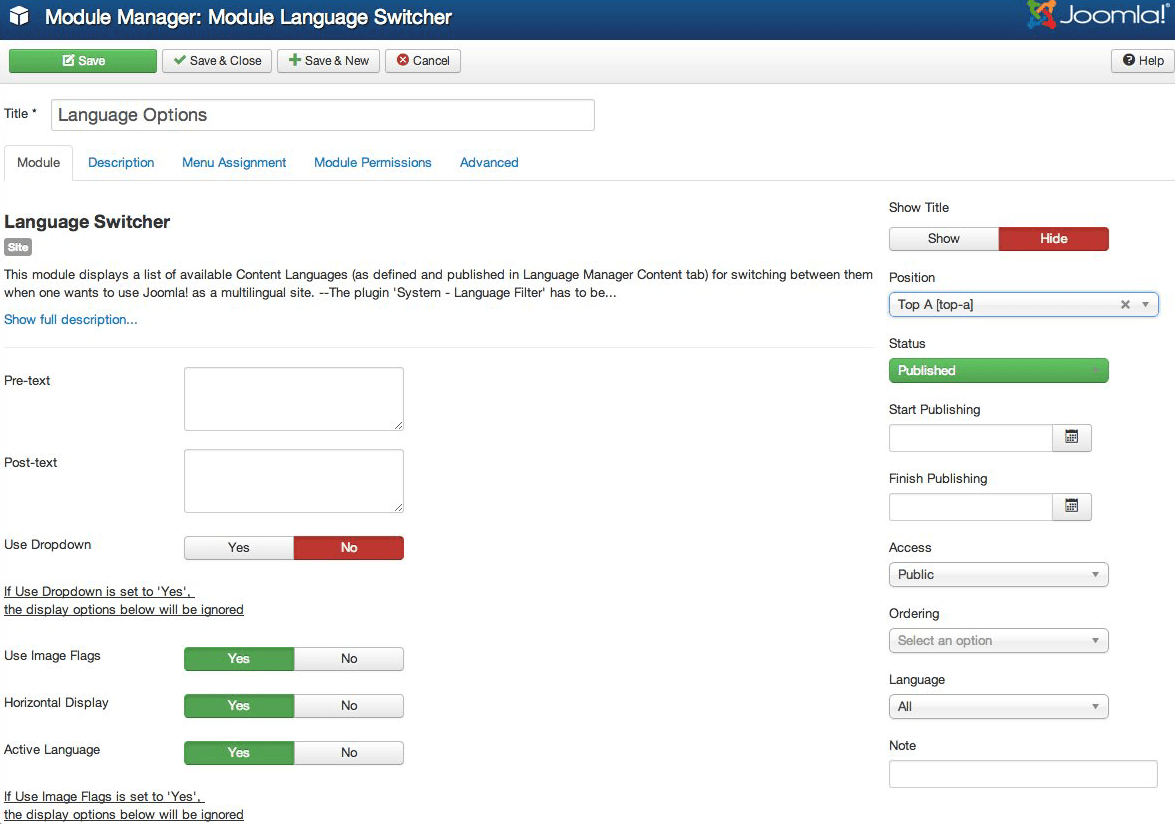1175x824 pixels.
Task: Clear the Position selection with the x icon
Action: click(1125, 305)
